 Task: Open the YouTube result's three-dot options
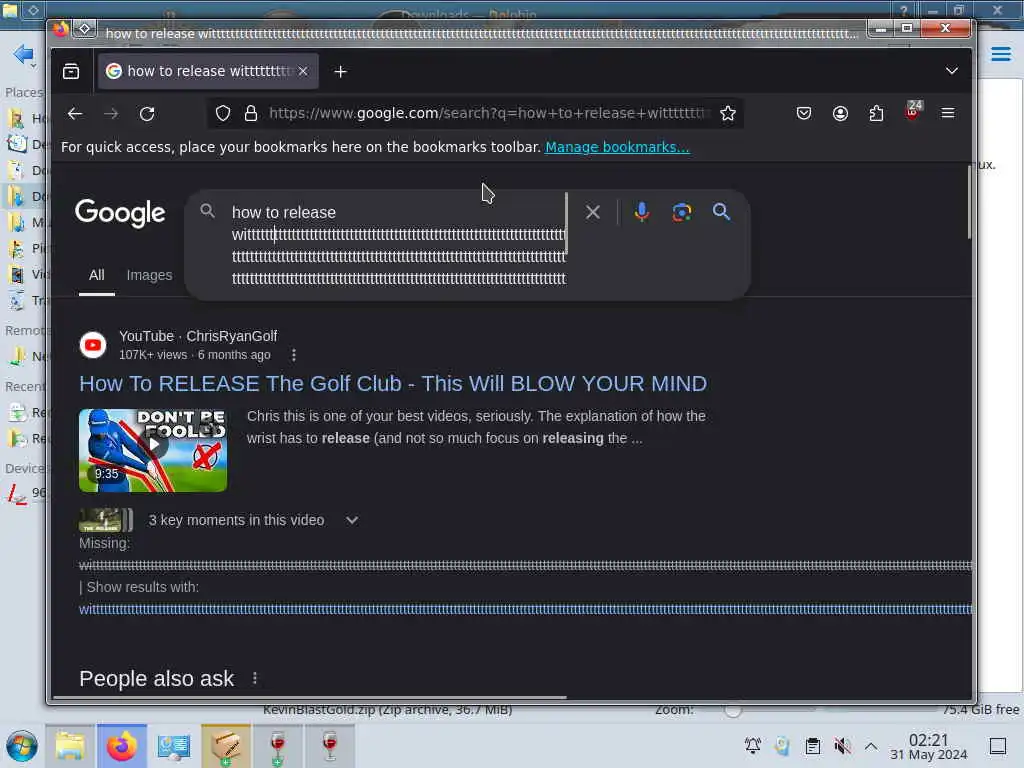[x=294, y=355]
